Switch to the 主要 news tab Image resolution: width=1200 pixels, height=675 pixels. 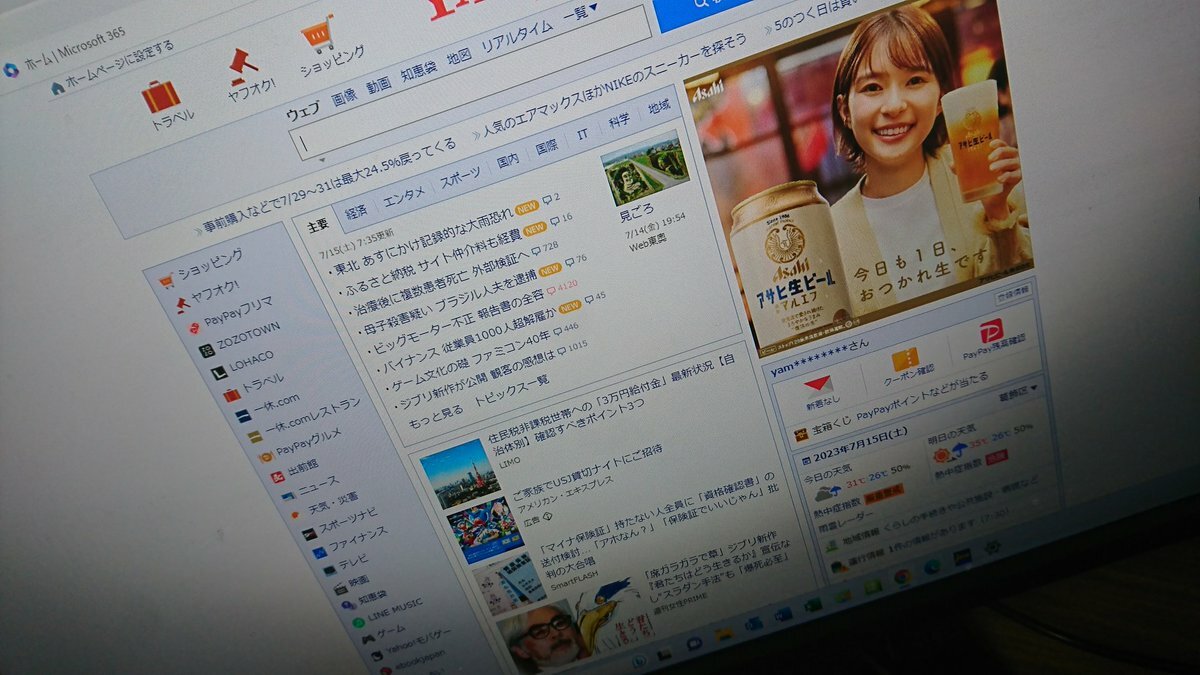318,224
